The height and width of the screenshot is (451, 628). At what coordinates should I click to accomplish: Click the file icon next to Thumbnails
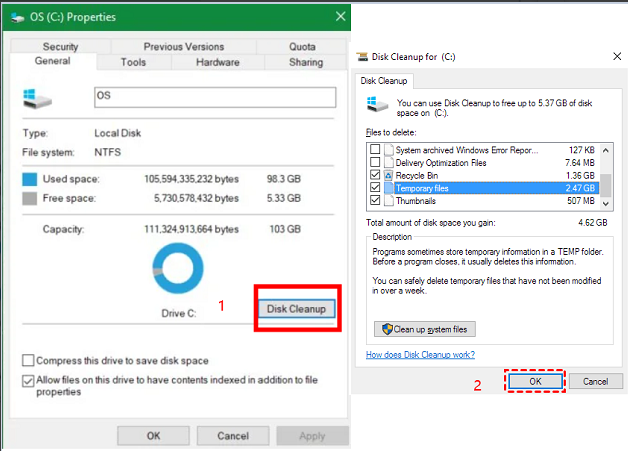[x=387, y=200]
